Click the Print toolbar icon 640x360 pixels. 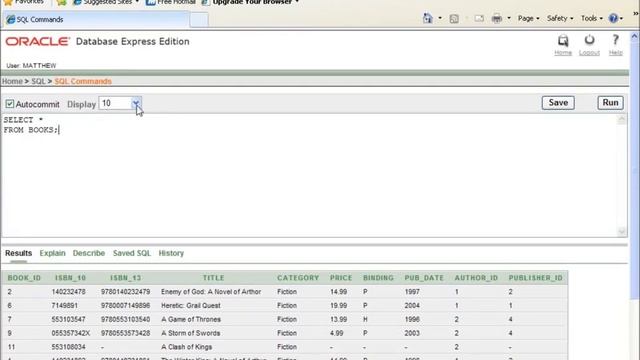click(x=497, y=18)
